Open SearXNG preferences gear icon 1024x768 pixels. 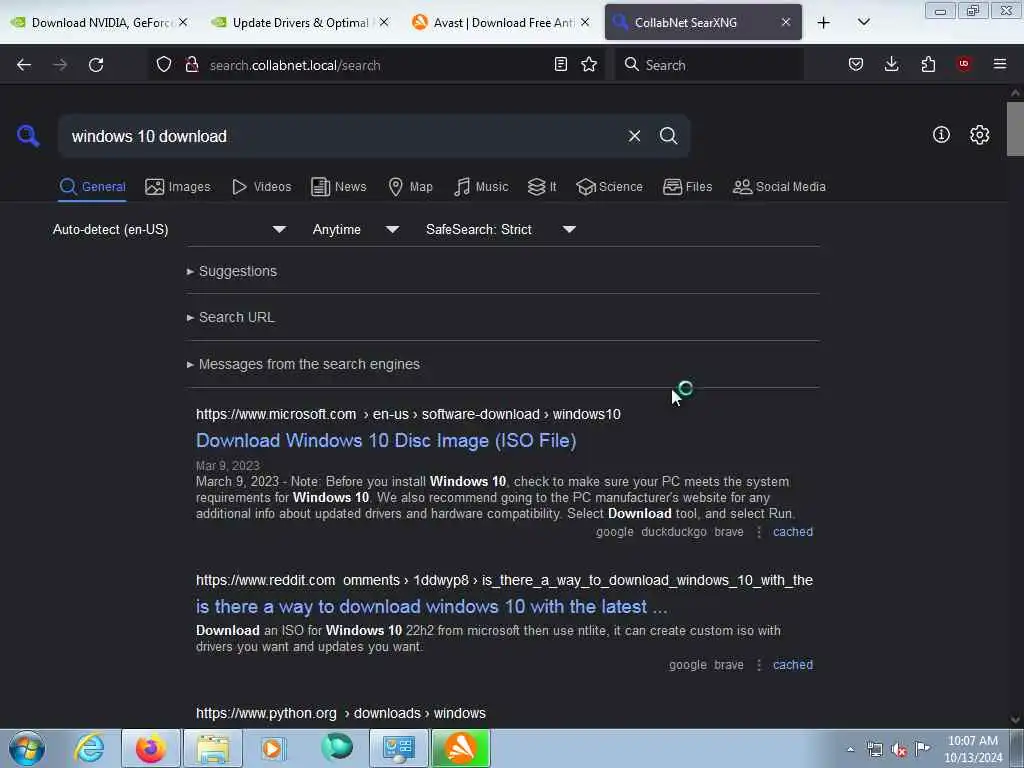click(979, 135)
